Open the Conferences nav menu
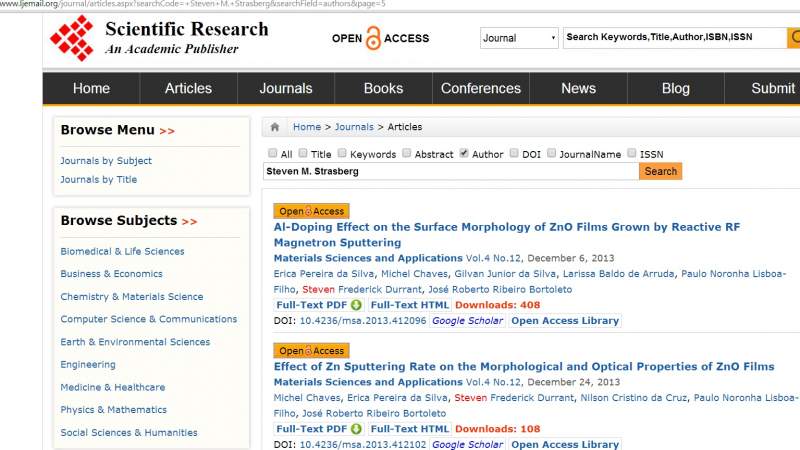The width and height of the screenshot is (800, 450). [481, 88]
